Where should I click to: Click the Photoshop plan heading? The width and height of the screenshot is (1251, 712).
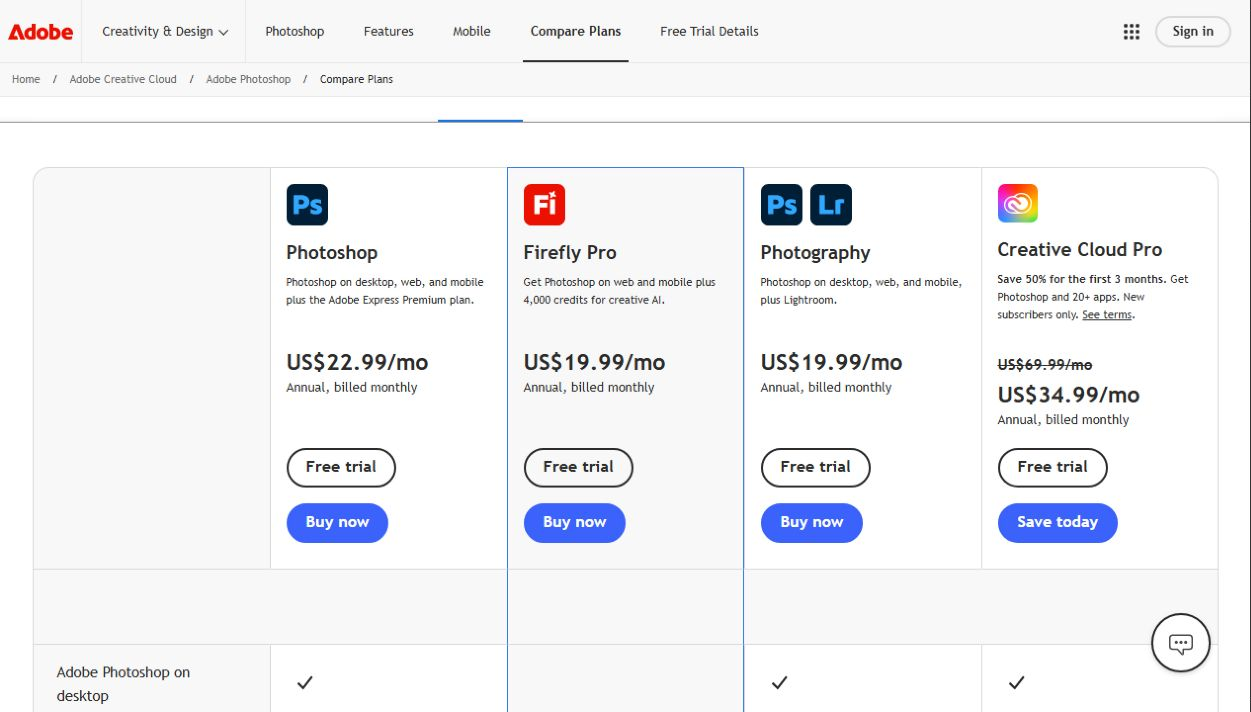coord(332,253)
